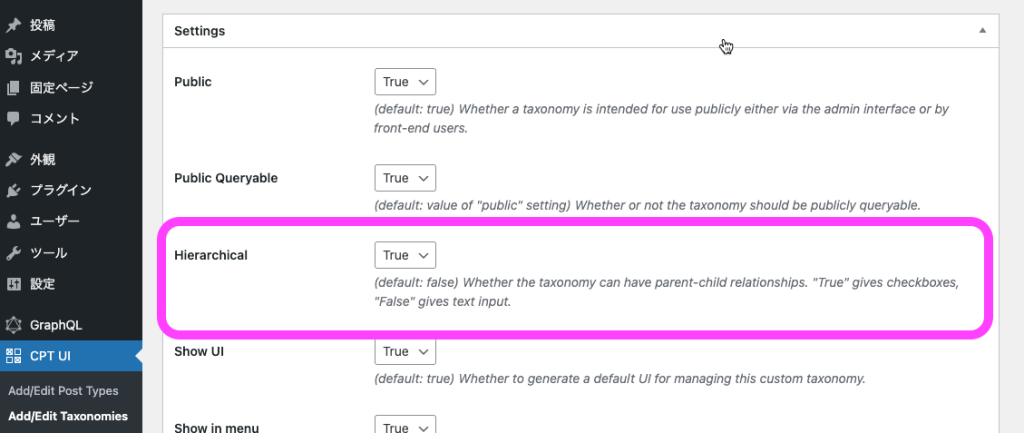Open Add/Edit Post Types submenu item

pos(63,391)
